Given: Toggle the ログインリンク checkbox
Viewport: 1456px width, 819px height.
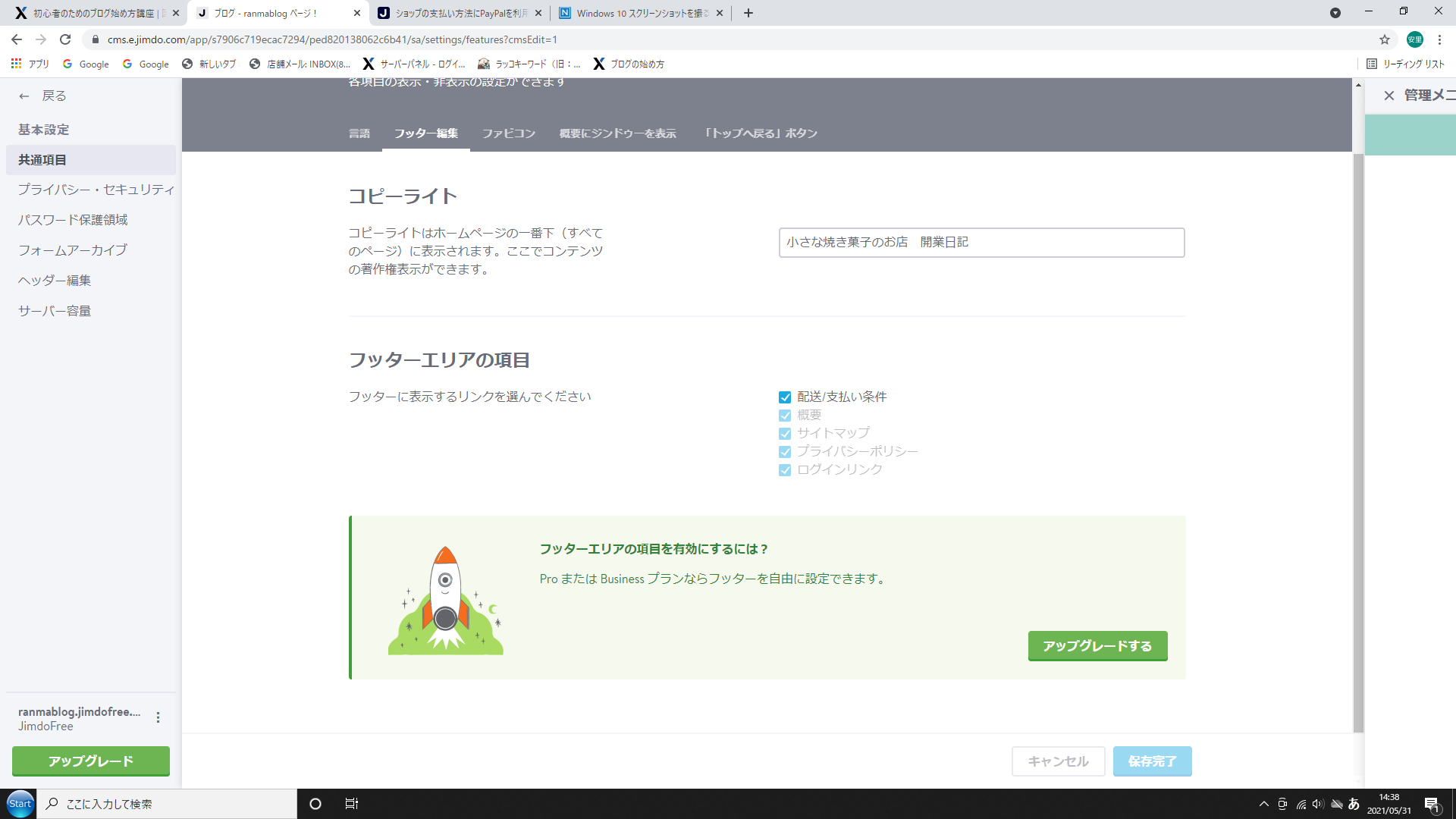Looking at the screenshot, I should click(785, 470).
